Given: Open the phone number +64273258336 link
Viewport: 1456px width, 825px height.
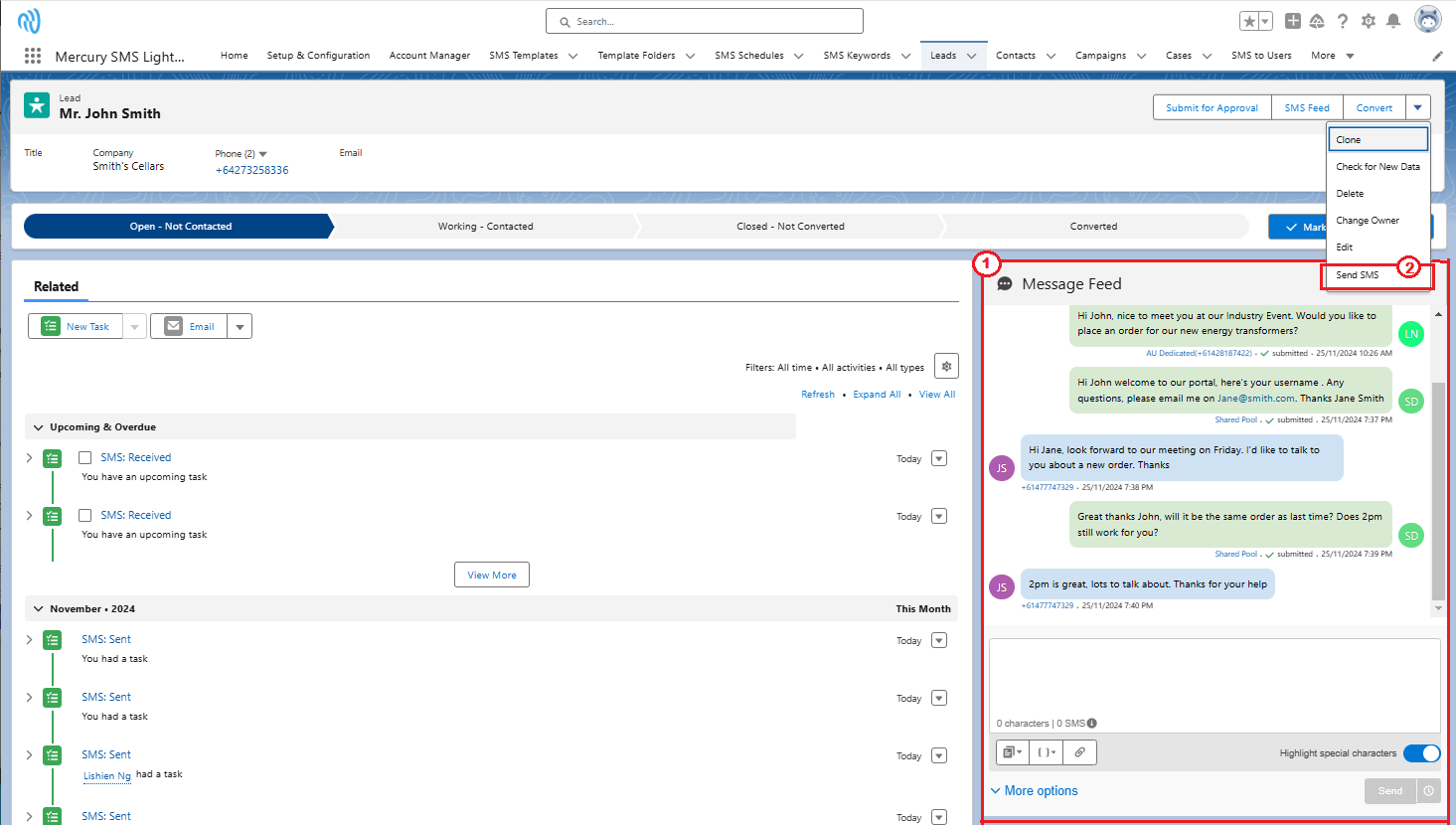Looking at the screenshot, I should tap(251, 170).
